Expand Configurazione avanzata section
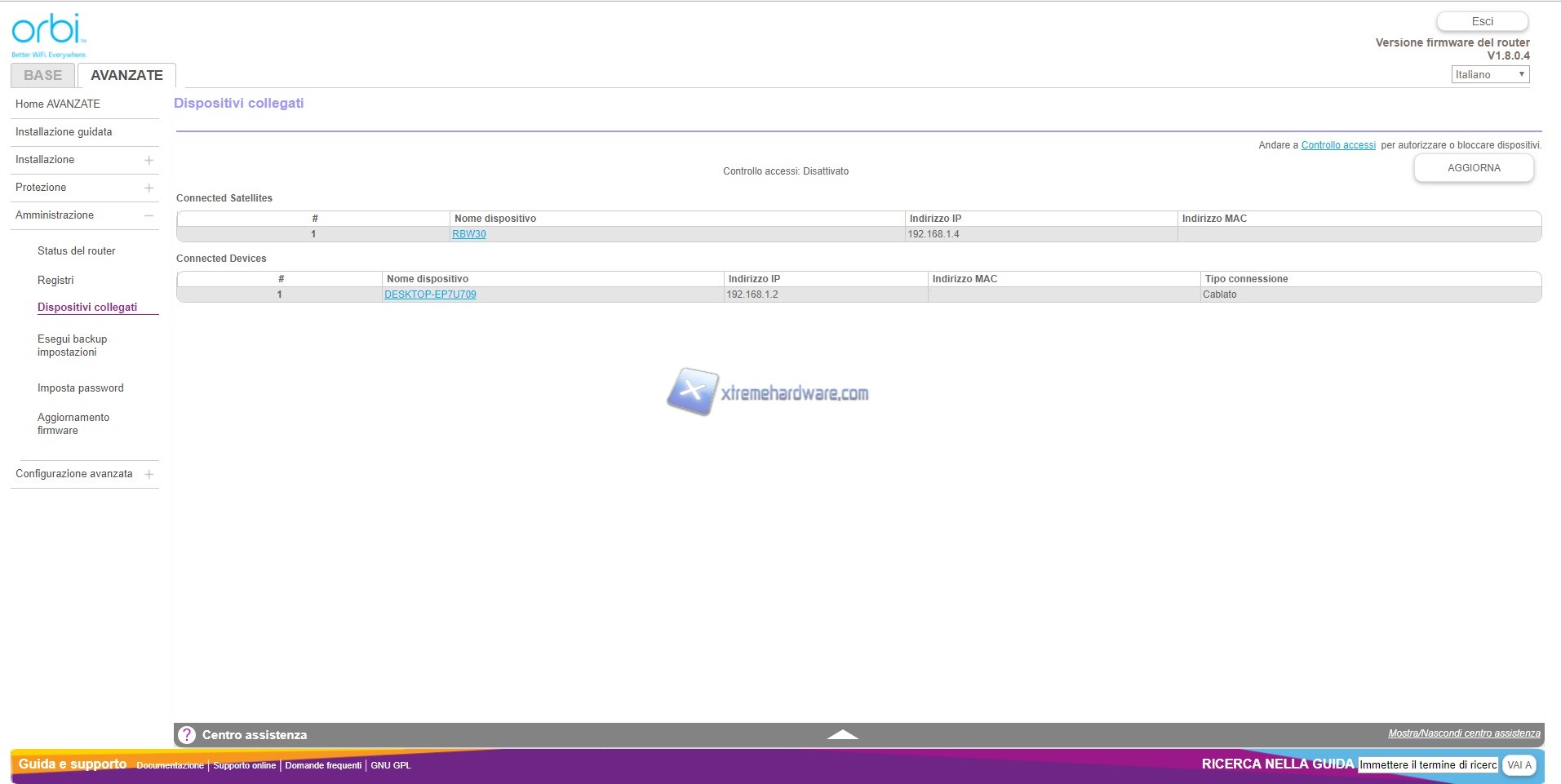The width and height of the screenshot is (1561, 784). click(149, 475)
